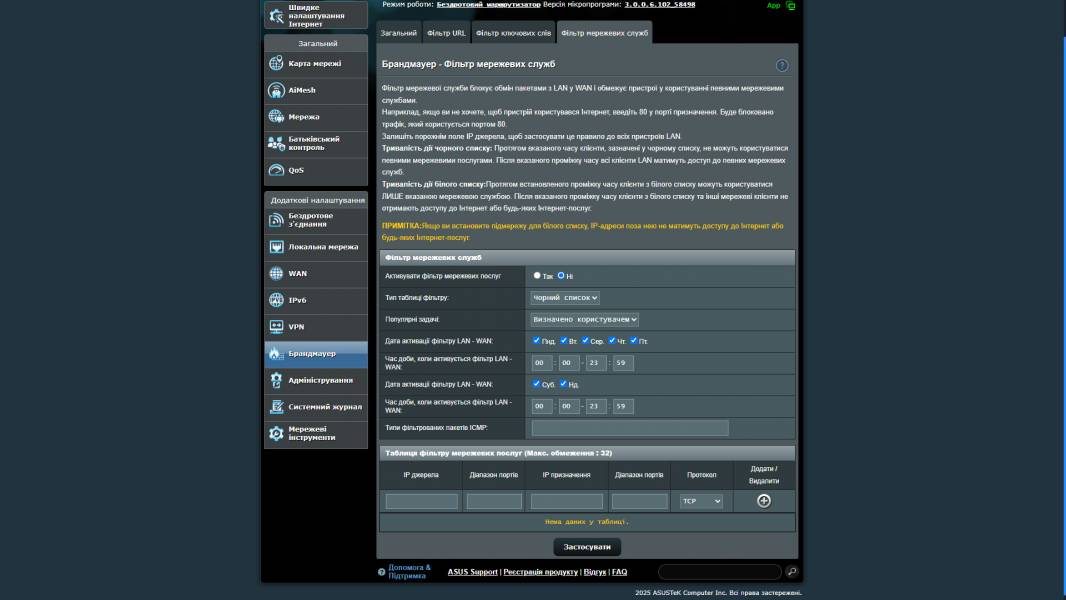Viewport: 1066px width, 600px height.
Task: Open the Відгук link
Action: pyautogui.click(x=595, y=572)
